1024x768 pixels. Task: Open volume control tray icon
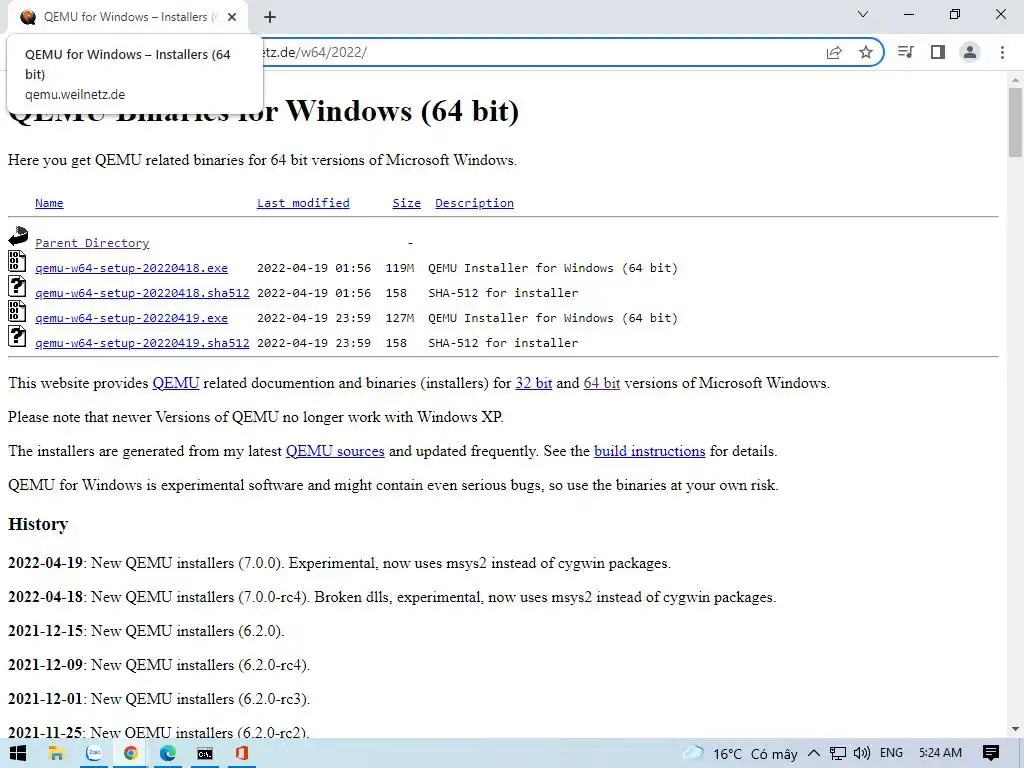pos(861,754)
